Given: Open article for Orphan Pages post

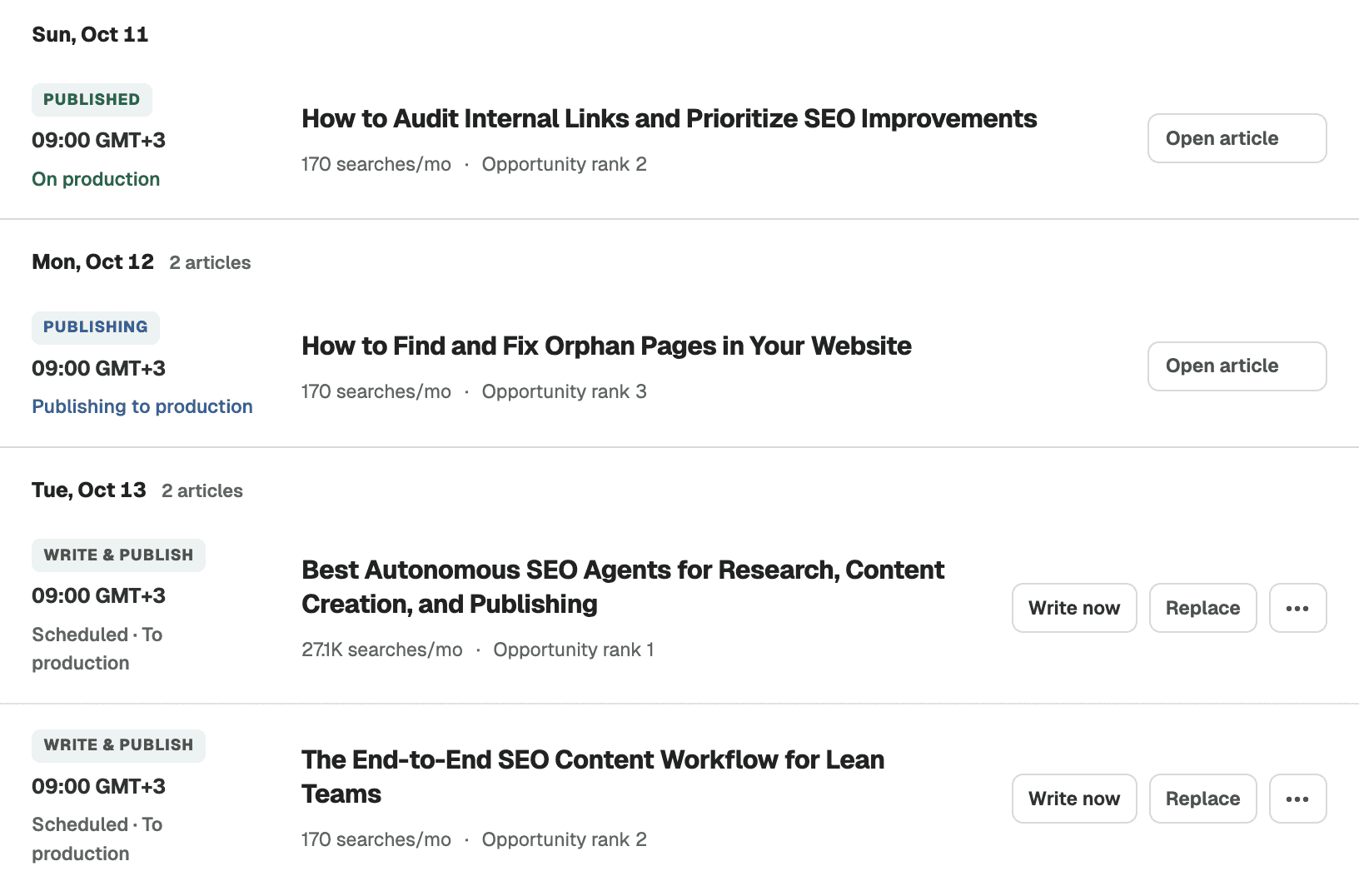Looking at the screenshot, I should pyautogui.click(x=1237, y=366).
